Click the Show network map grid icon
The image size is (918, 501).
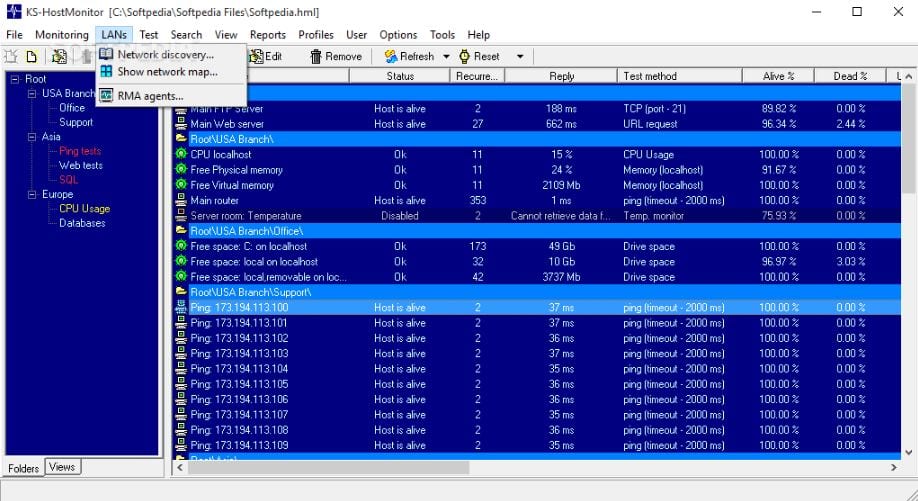[106, 71]
